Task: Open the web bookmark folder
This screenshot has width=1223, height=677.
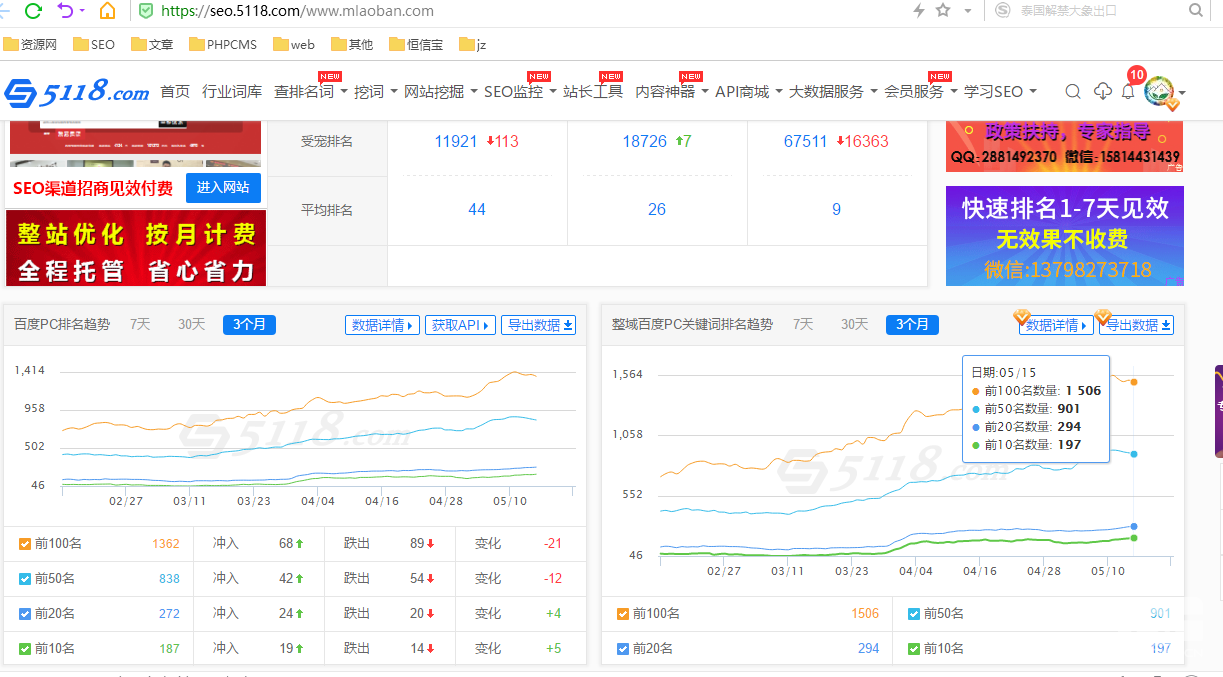Action: [293, 44]
